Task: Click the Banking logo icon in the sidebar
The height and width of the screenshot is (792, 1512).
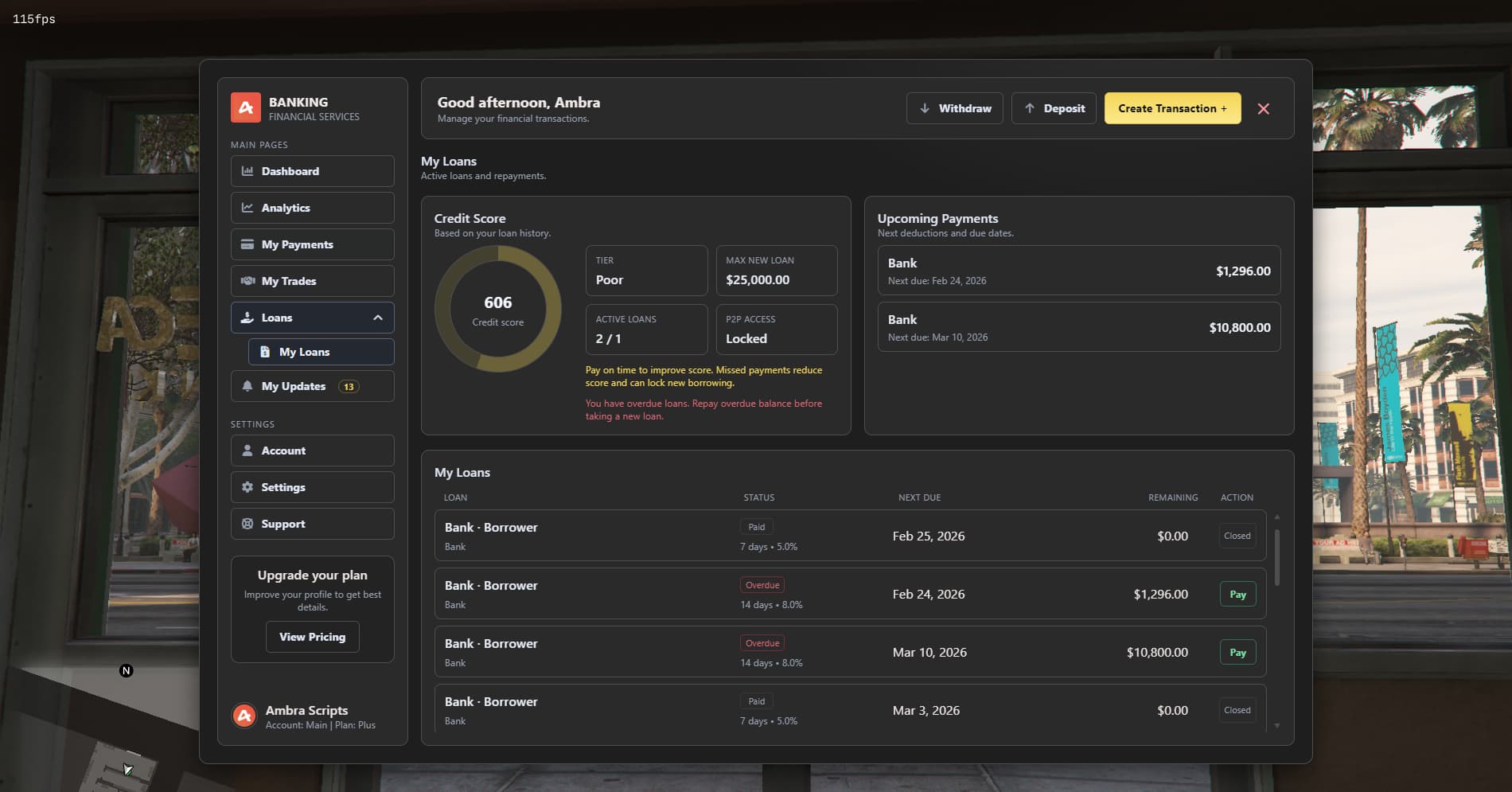Action: [246, 107]
